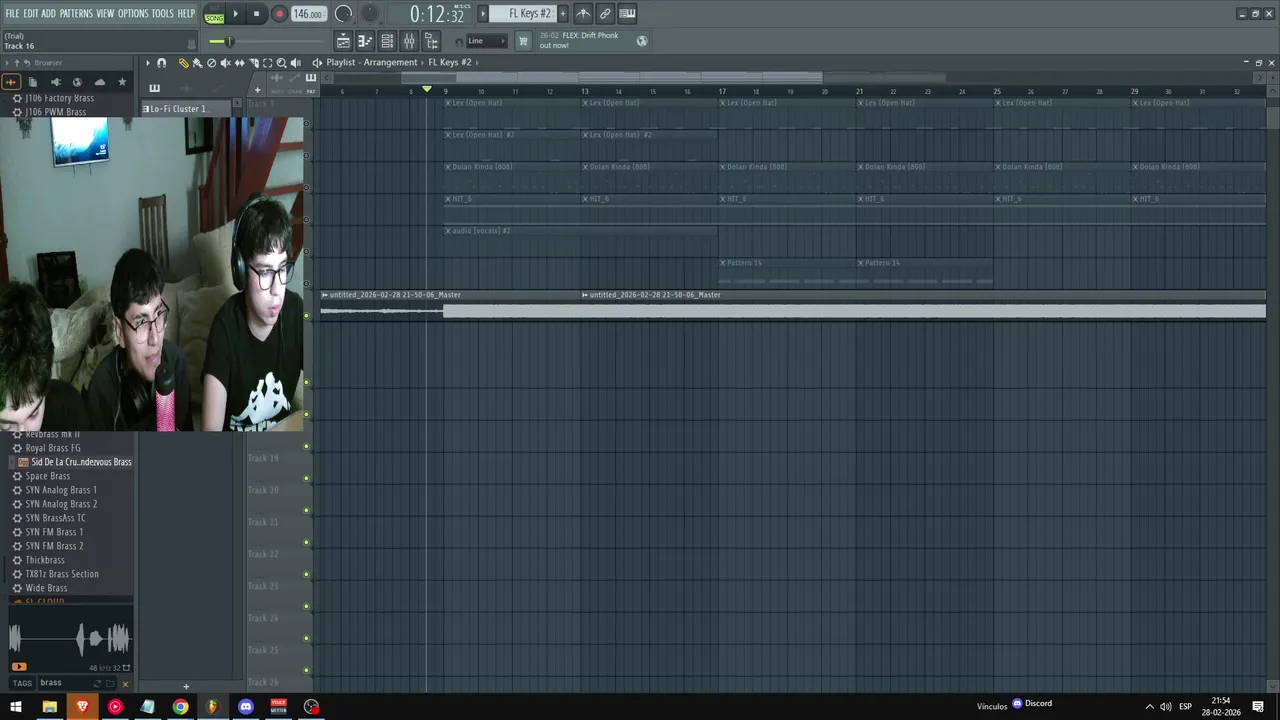Click the shopping cart icon
Screen dimensions: 1280x720
pyautogui.click(x=522, y=41)
